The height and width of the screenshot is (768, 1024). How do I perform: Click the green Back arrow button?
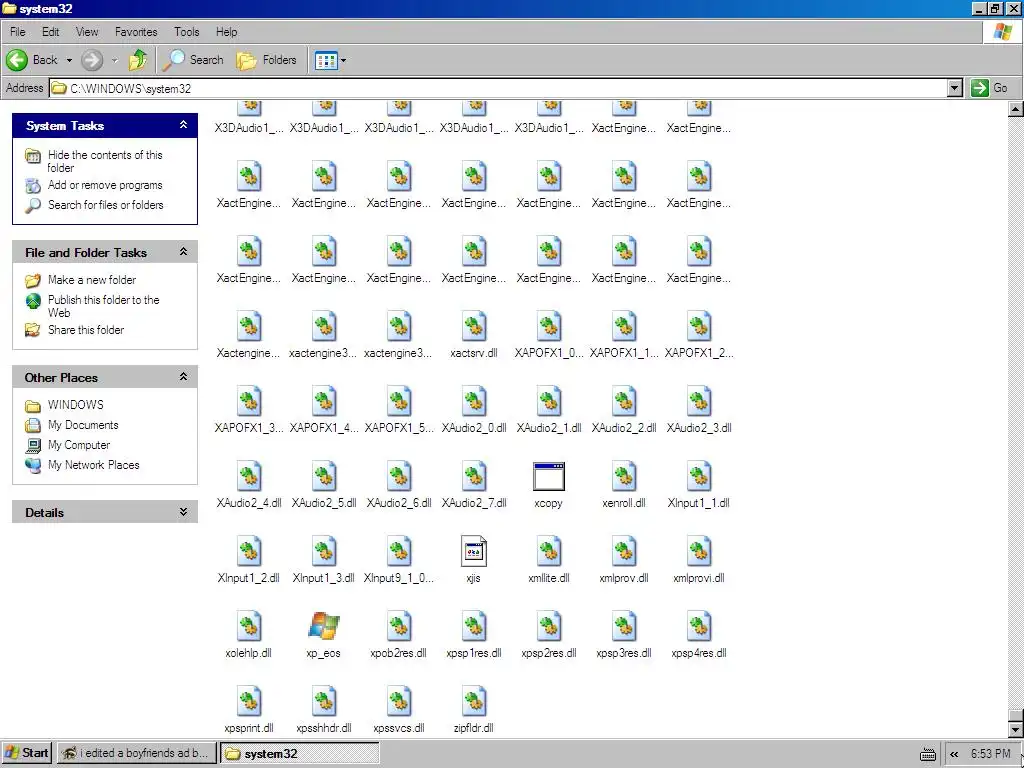click(x=18, y=60)
